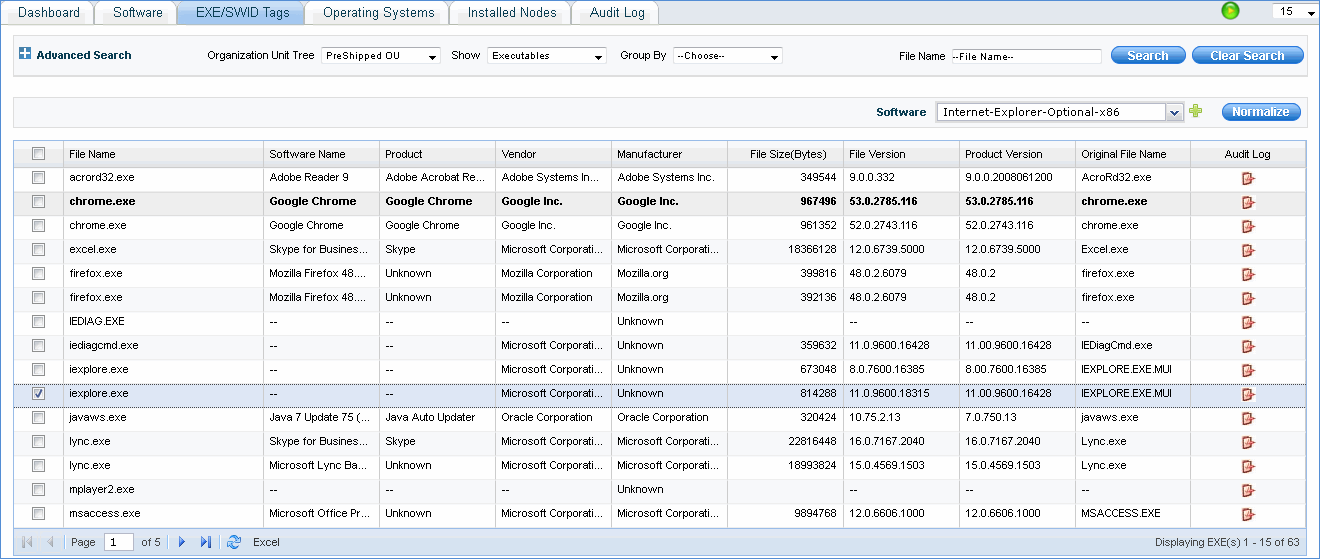The image size is (1320, 559).
Task: Open audit log icon for javaws.exe
Action: 1247,418
